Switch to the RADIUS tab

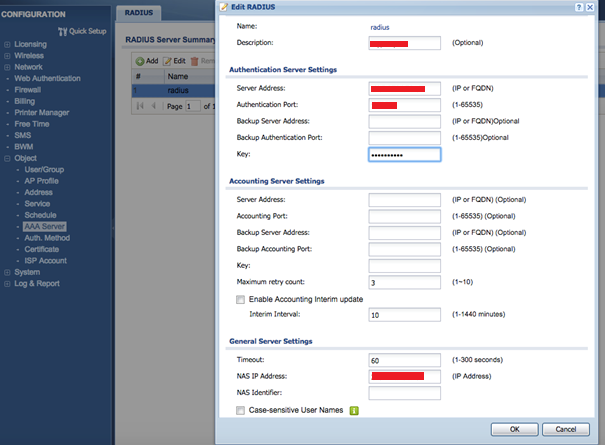point(141,13)
